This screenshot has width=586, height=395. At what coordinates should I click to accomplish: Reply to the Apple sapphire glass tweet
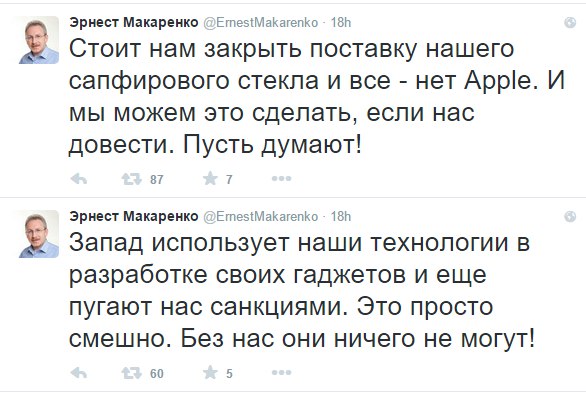(x=78, y=179)
